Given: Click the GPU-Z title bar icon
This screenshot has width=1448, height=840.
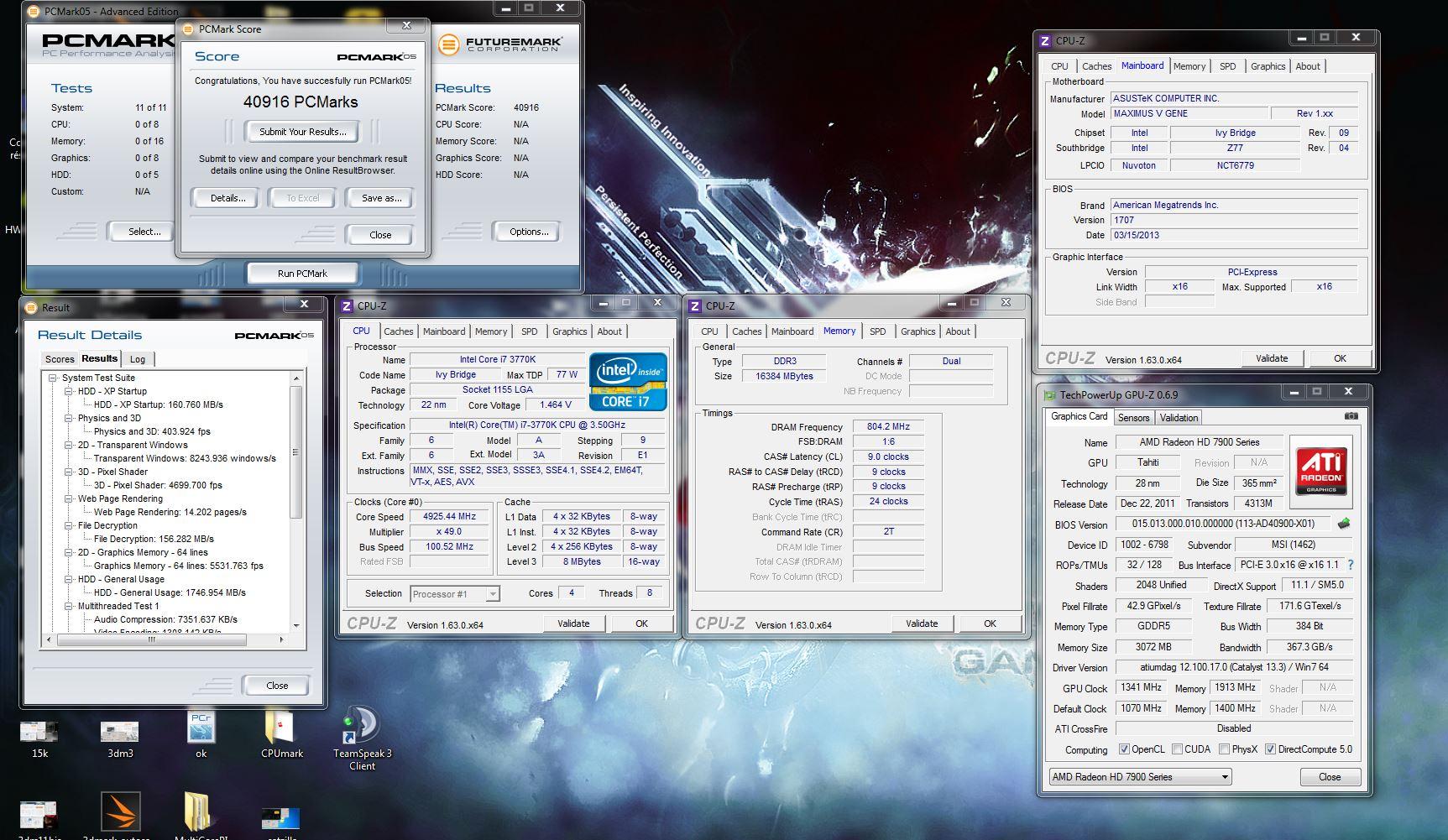Looking at the screenshot, I should click(1049, 394).
